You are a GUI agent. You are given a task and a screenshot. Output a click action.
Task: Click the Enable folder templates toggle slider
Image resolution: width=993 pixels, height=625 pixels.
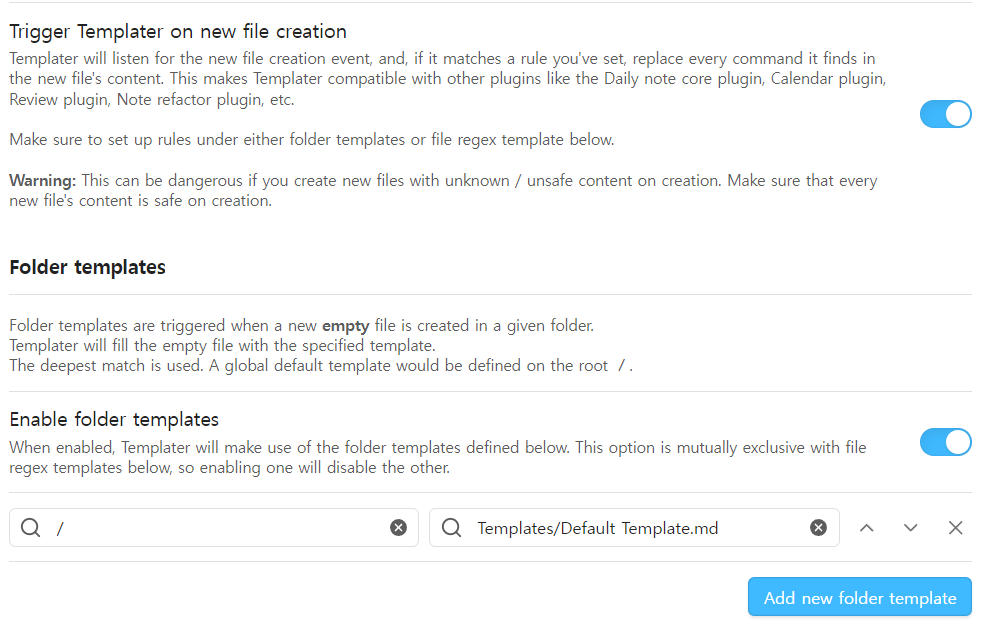pos(945,442)
